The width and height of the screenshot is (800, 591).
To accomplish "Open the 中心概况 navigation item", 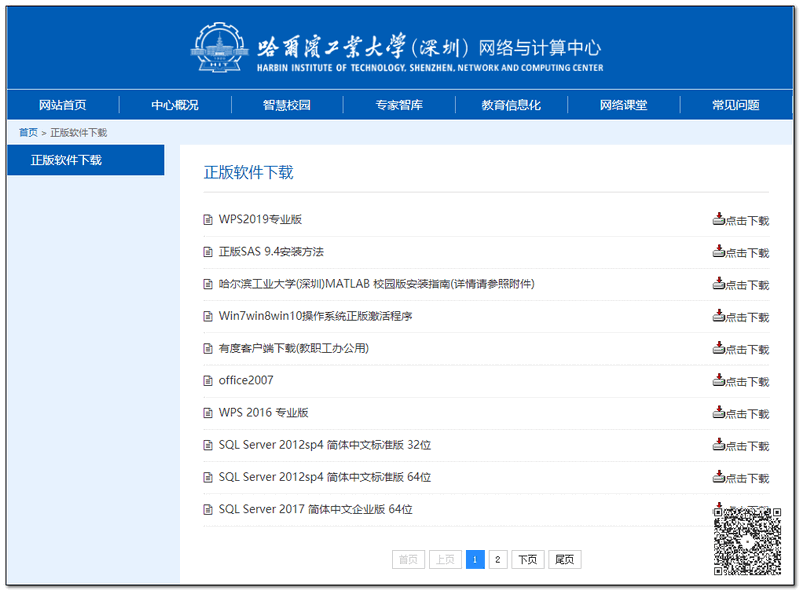I will tap(175, 105).
